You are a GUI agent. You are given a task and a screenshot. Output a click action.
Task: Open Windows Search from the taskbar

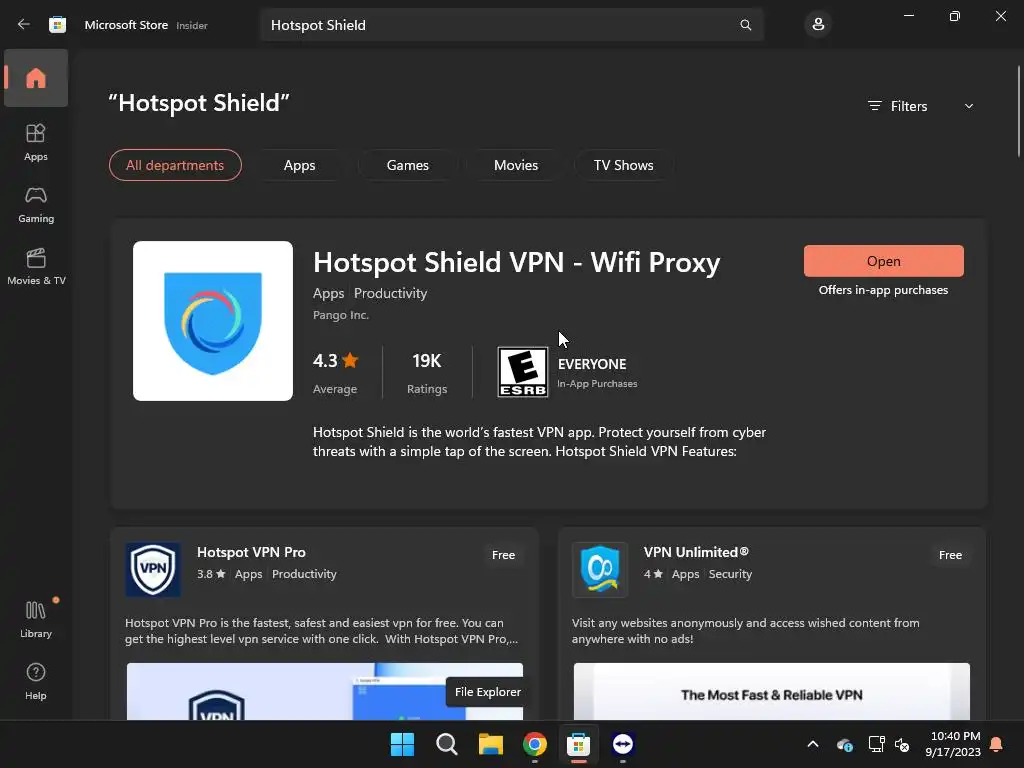click(x=447, y=744)
